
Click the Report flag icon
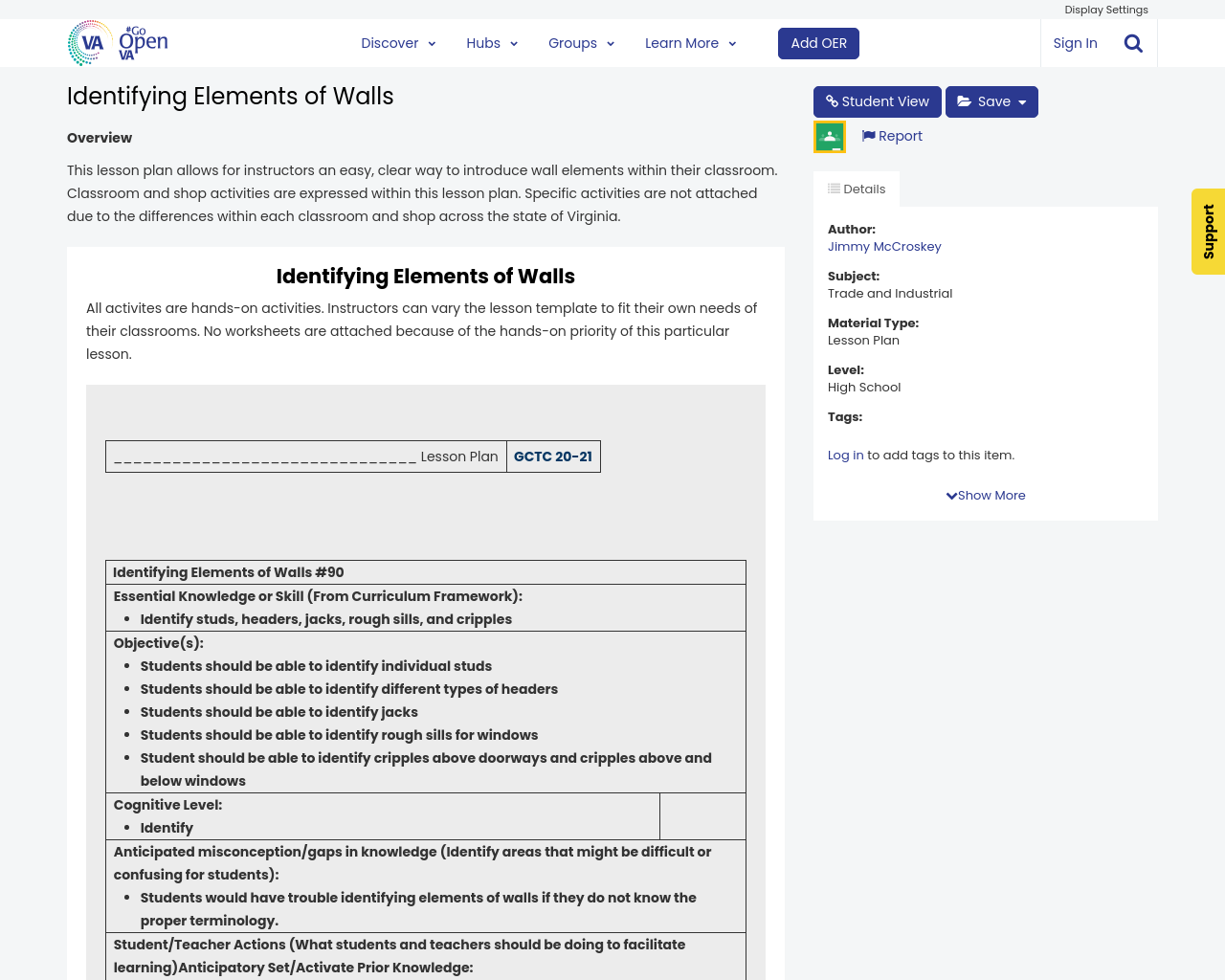(868, 136)
